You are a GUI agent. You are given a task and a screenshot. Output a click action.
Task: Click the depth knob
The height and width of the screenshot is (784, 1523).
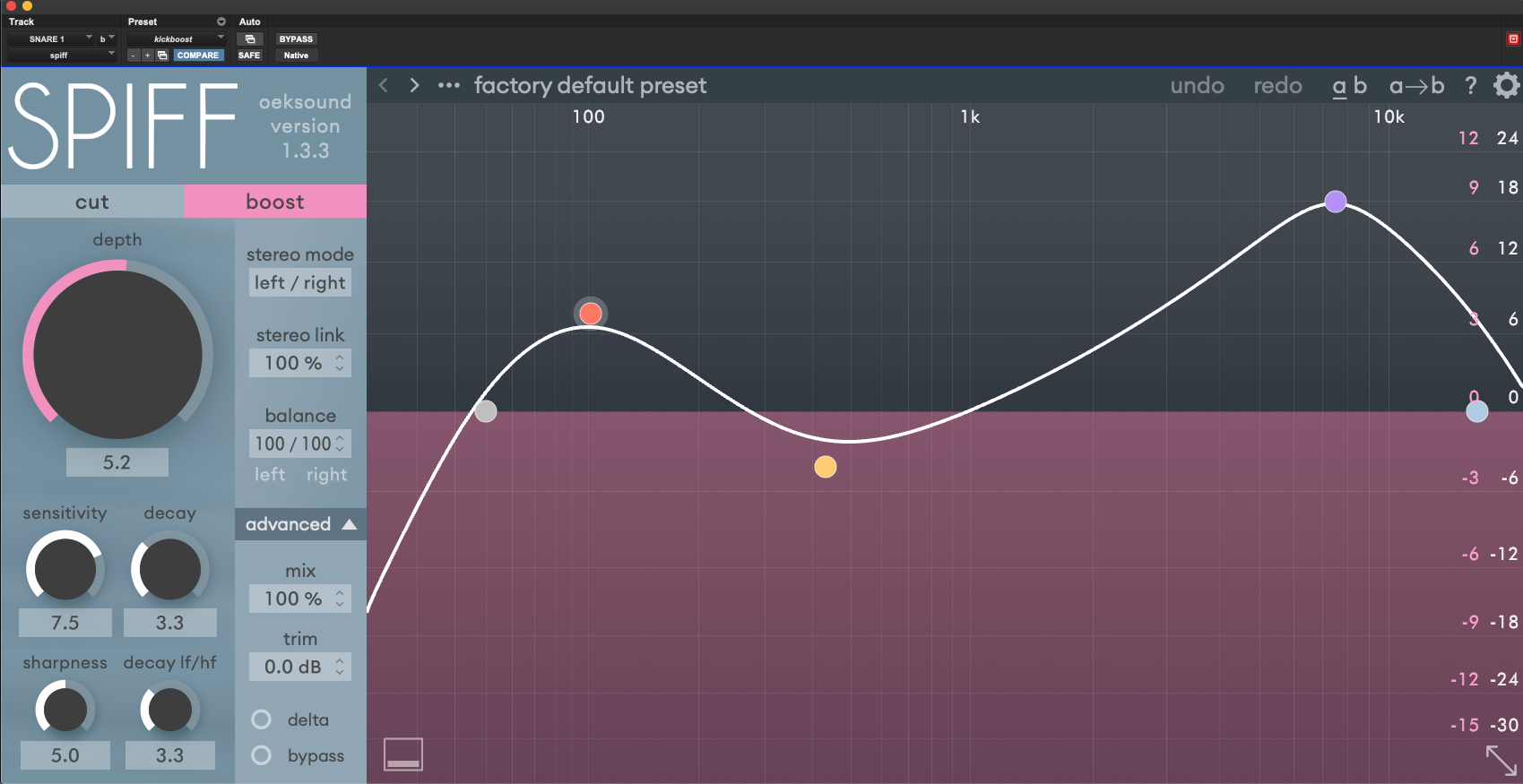pyautogui.click(x=117, y=355)
